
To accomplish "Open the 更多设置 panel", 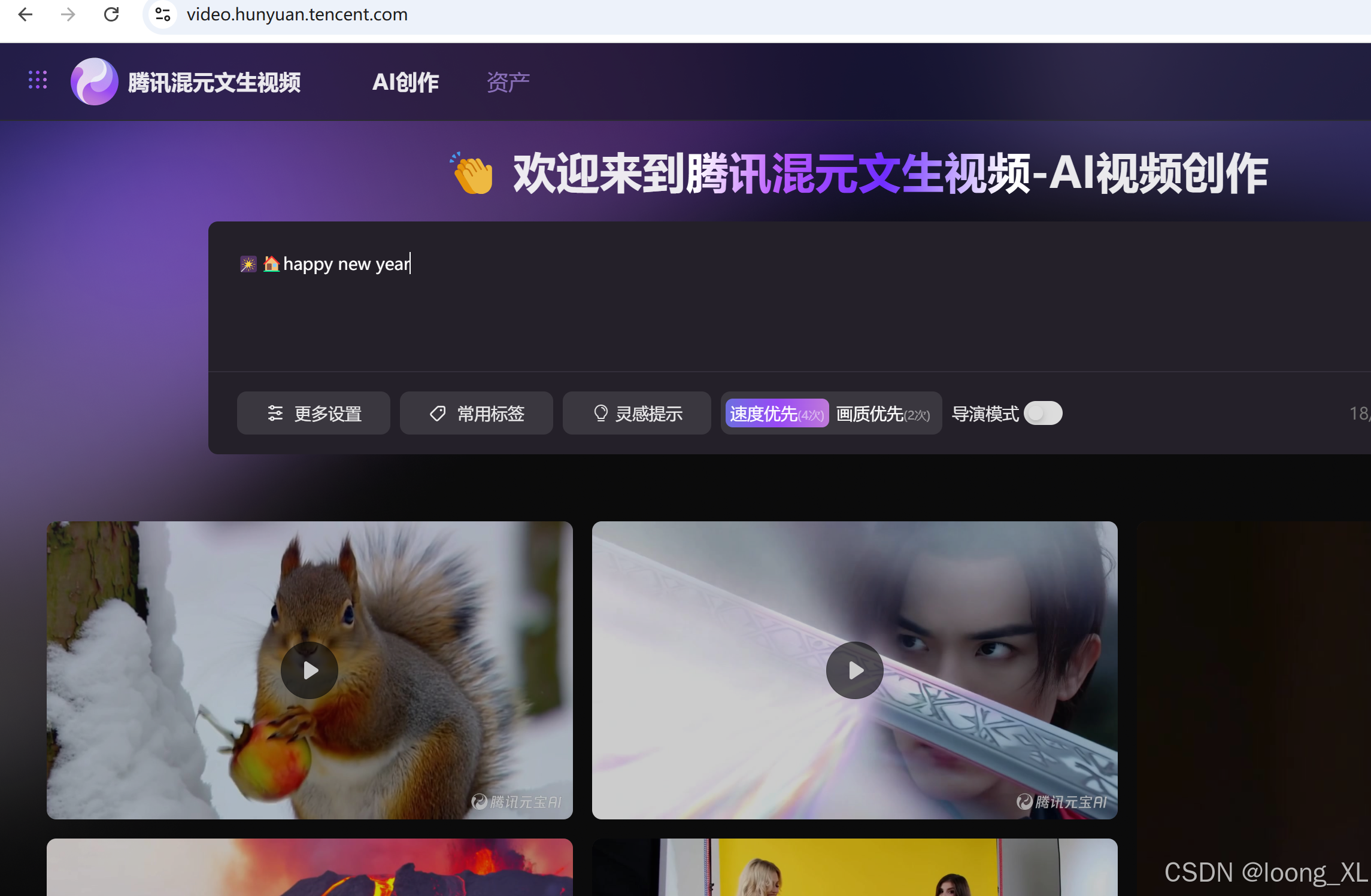I will (x=314, y=413).
